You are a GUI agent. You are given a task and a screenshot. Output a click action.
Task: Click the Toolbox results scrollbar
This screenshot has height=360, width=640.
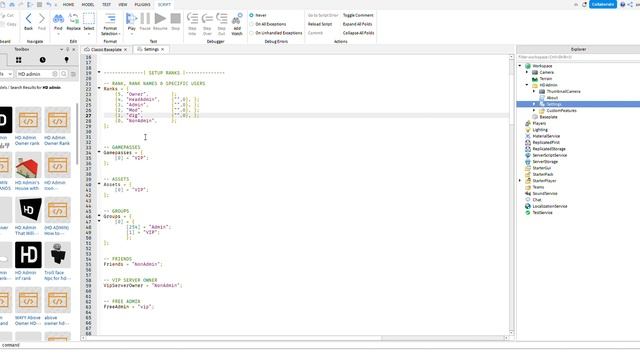pos(77,133)
